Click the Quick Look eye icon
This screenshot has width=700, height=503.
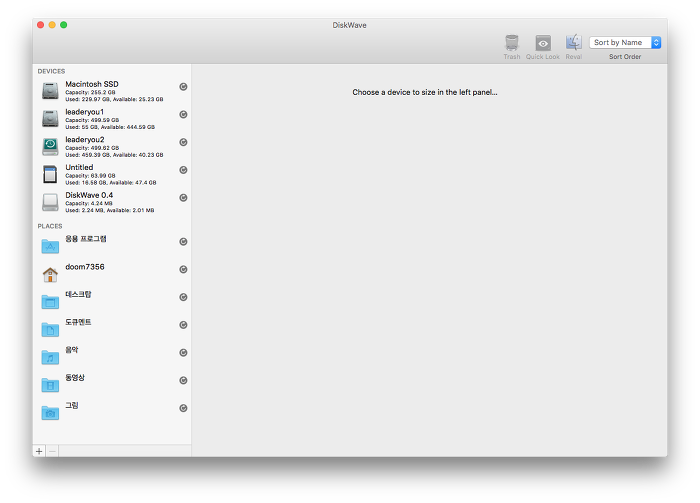coord(543,43)
